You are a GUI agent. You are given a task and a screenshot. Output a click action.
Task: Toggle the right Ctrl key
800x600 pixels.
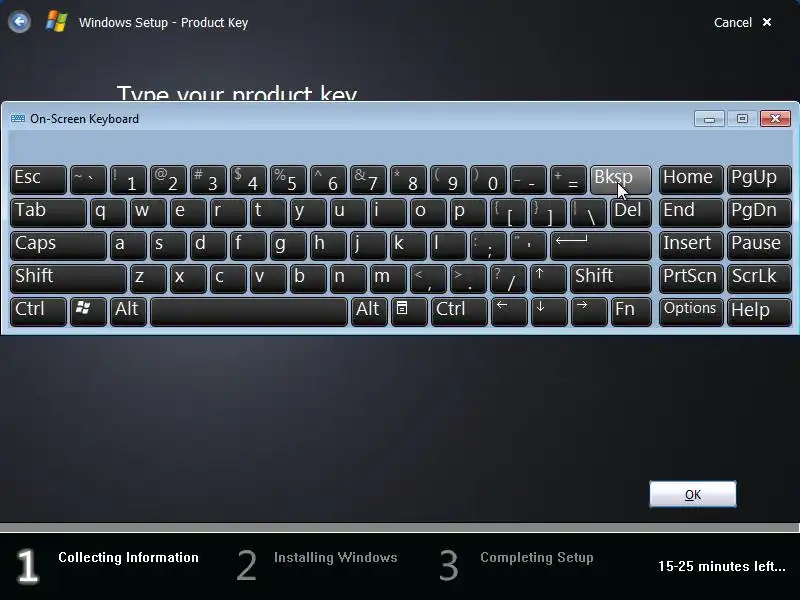[x=459, y=312]
